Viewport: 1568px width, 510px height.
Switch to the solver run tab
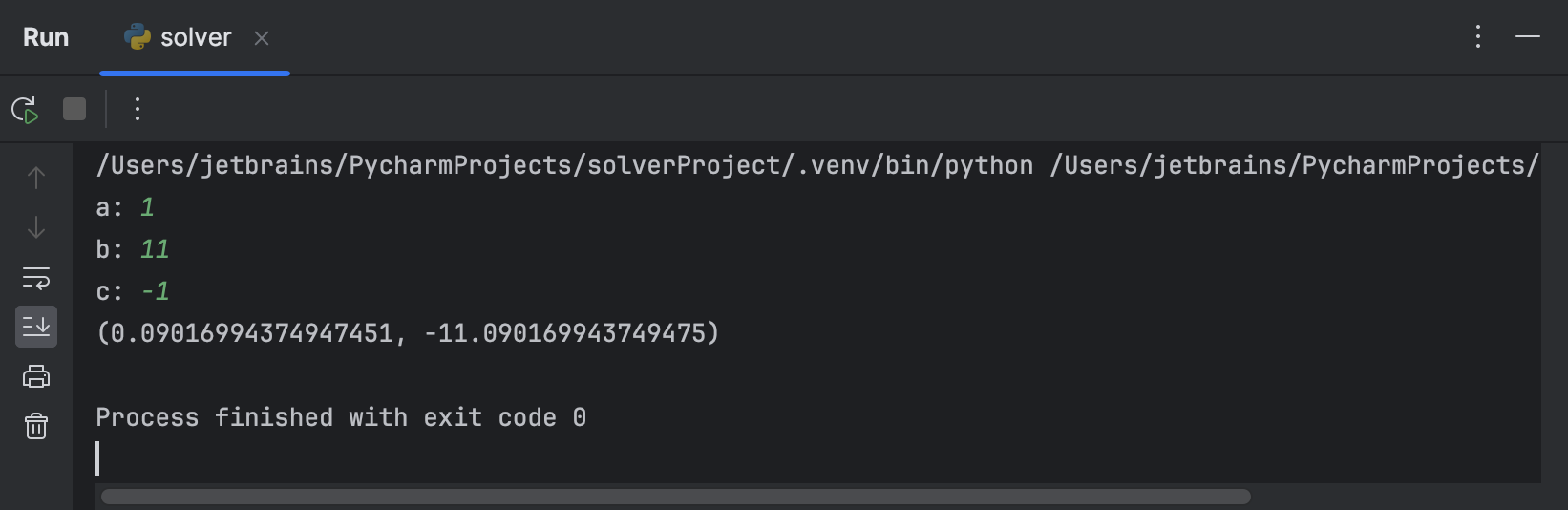coord(195,38)
